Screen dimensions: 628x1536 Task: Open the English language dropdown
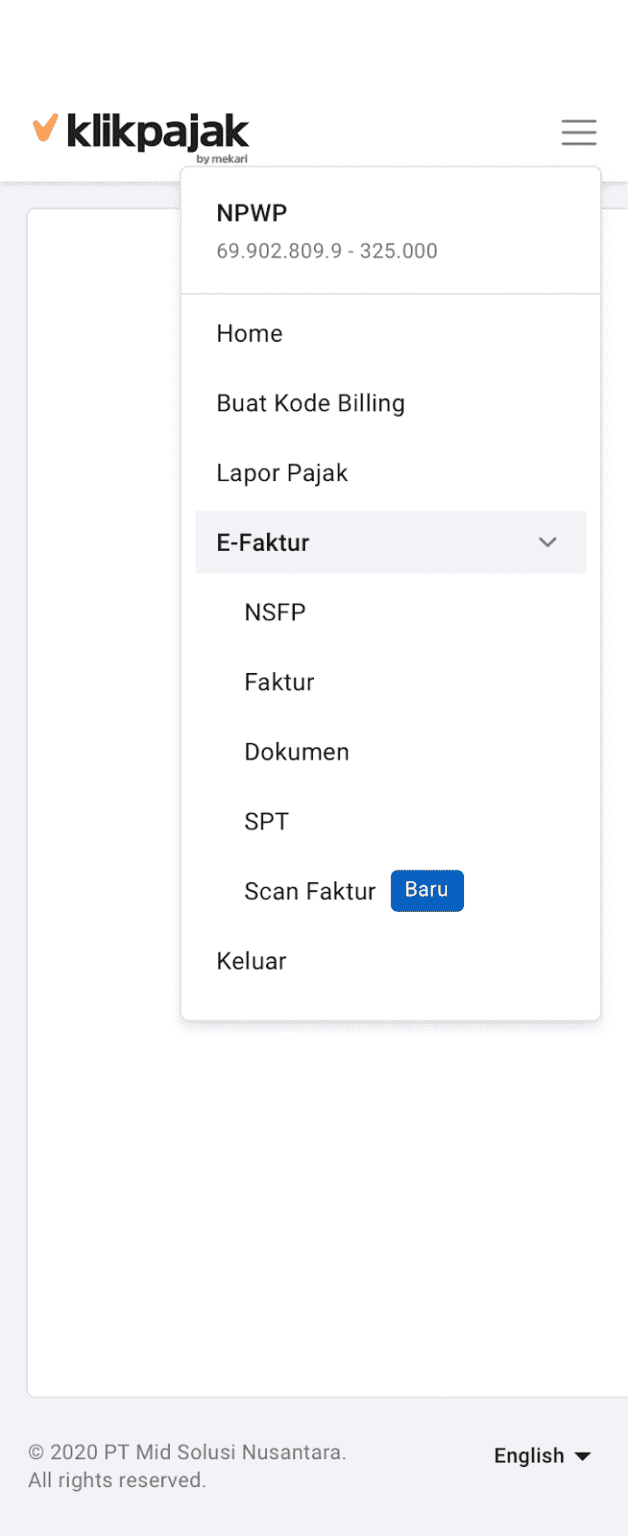528,1455
